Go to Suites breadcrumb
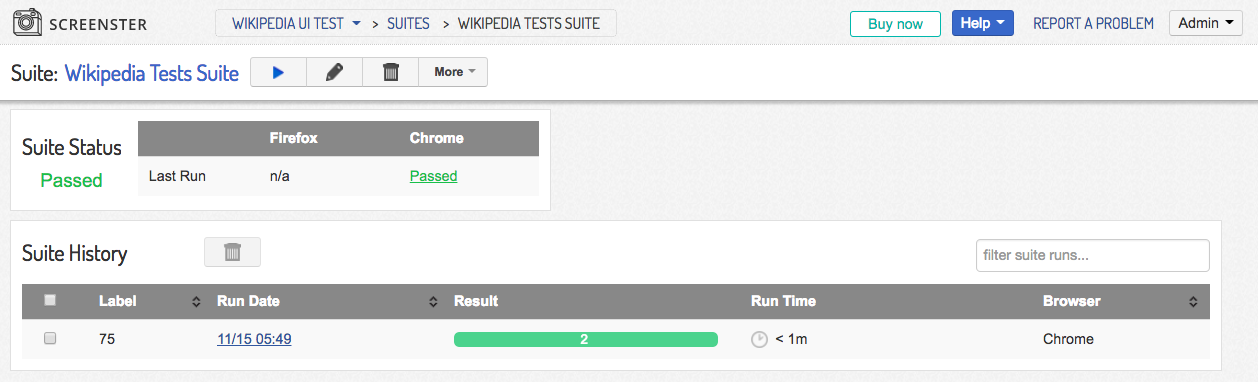The image size is (1258, 382). tap(408, 23)
